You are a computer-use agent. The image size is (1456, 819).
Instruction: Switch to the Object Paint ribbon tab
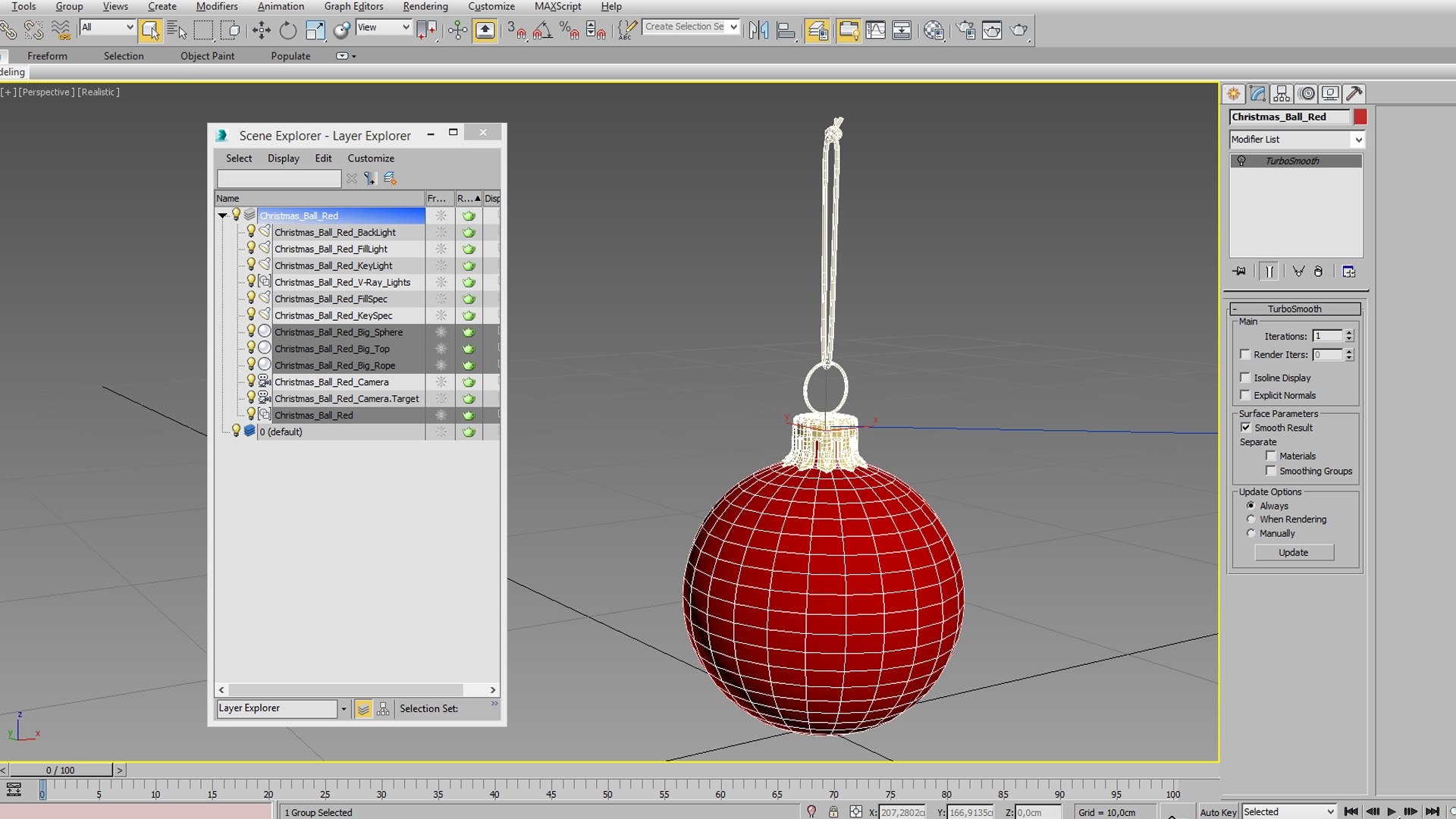(207, 56)
